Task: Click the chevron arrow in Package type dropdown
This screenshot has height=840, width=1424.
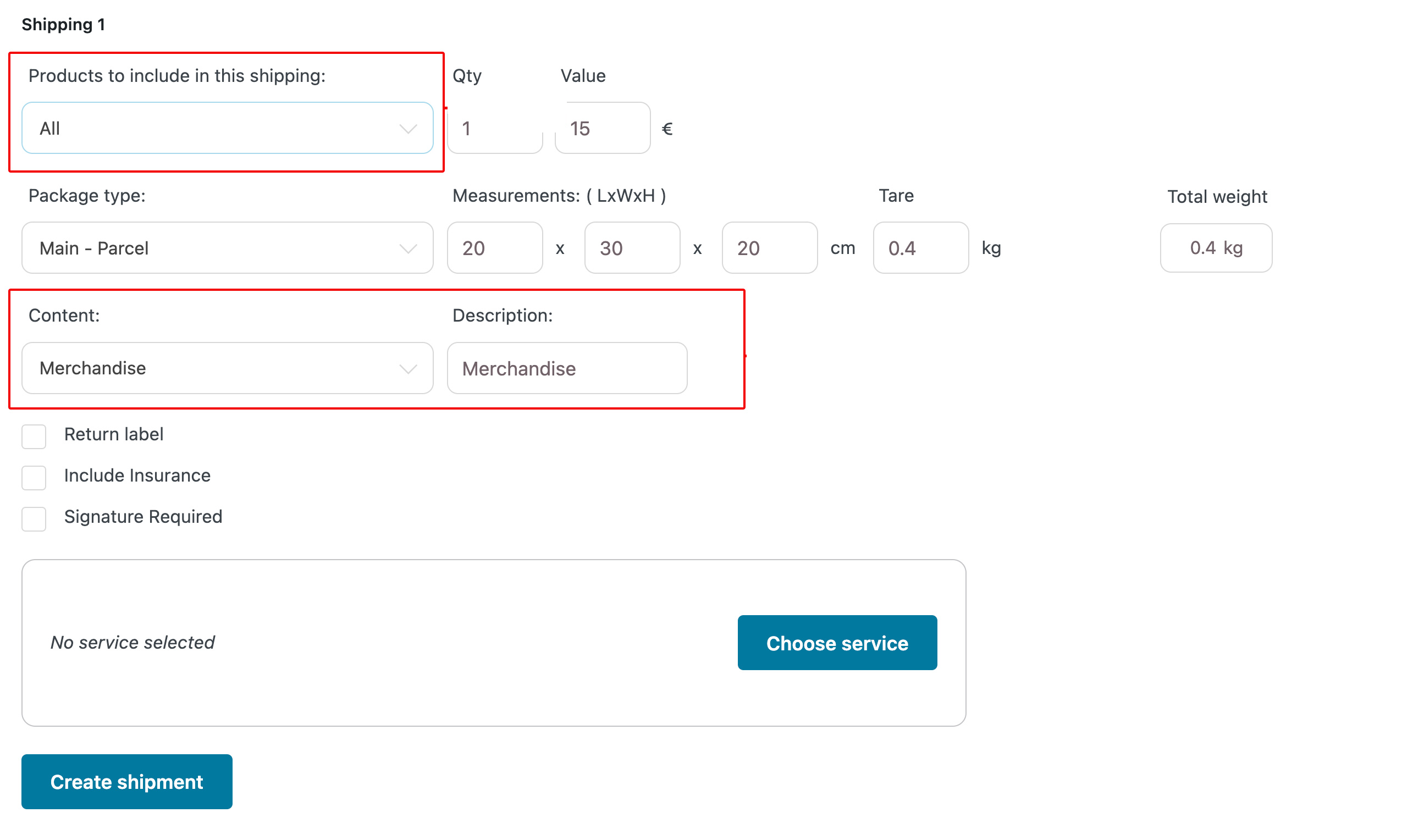Action: [x=408, y=248]
